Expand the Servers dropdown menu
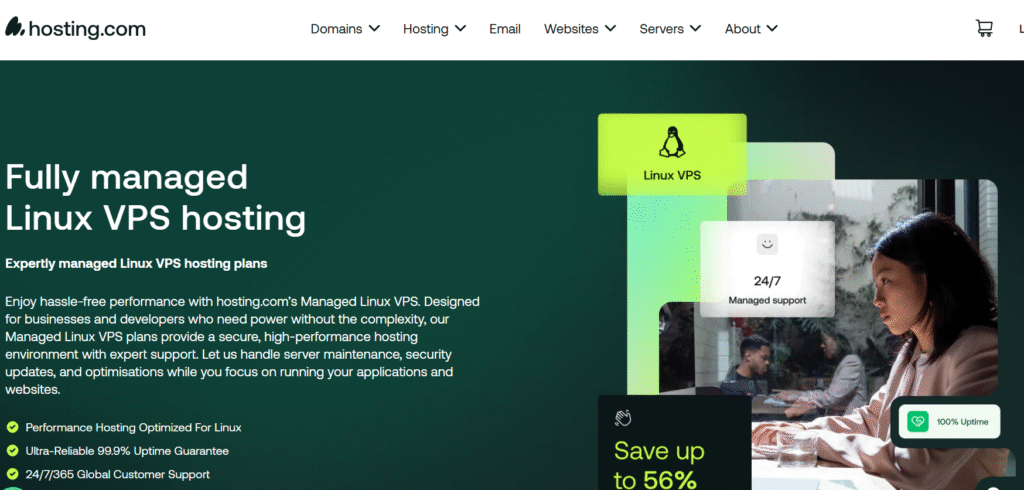The height and width of the screenshot is (490, 1024). click(x=670, y=29)
